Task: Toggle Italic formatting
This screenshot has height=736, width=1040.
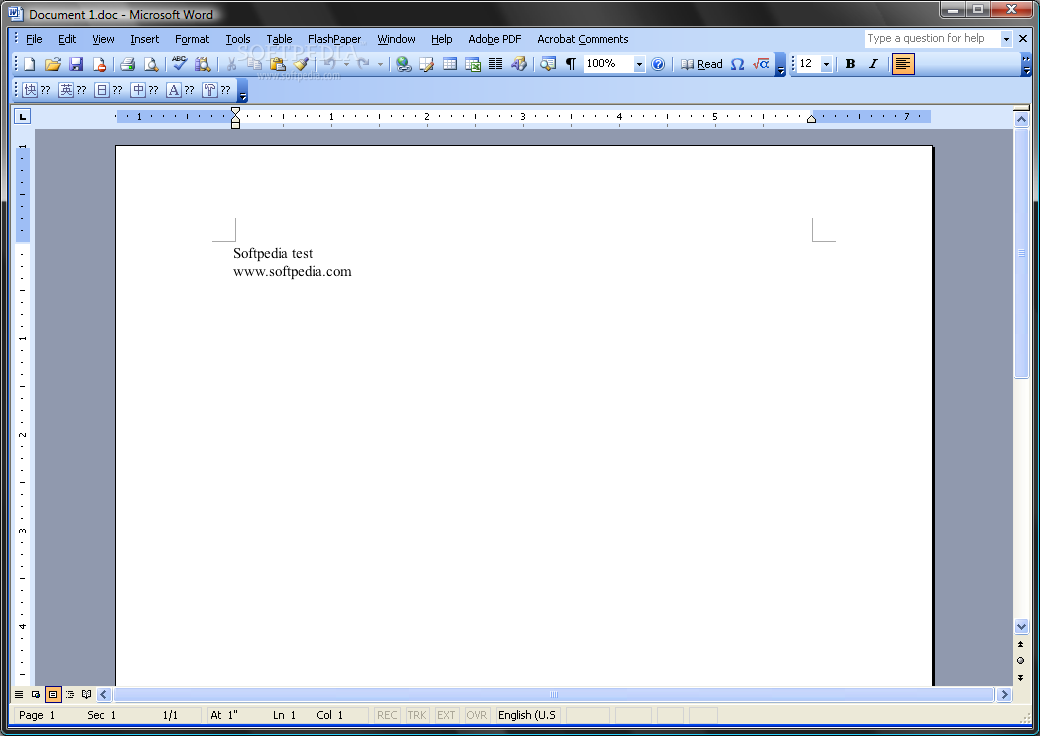Action: point(874,64)
